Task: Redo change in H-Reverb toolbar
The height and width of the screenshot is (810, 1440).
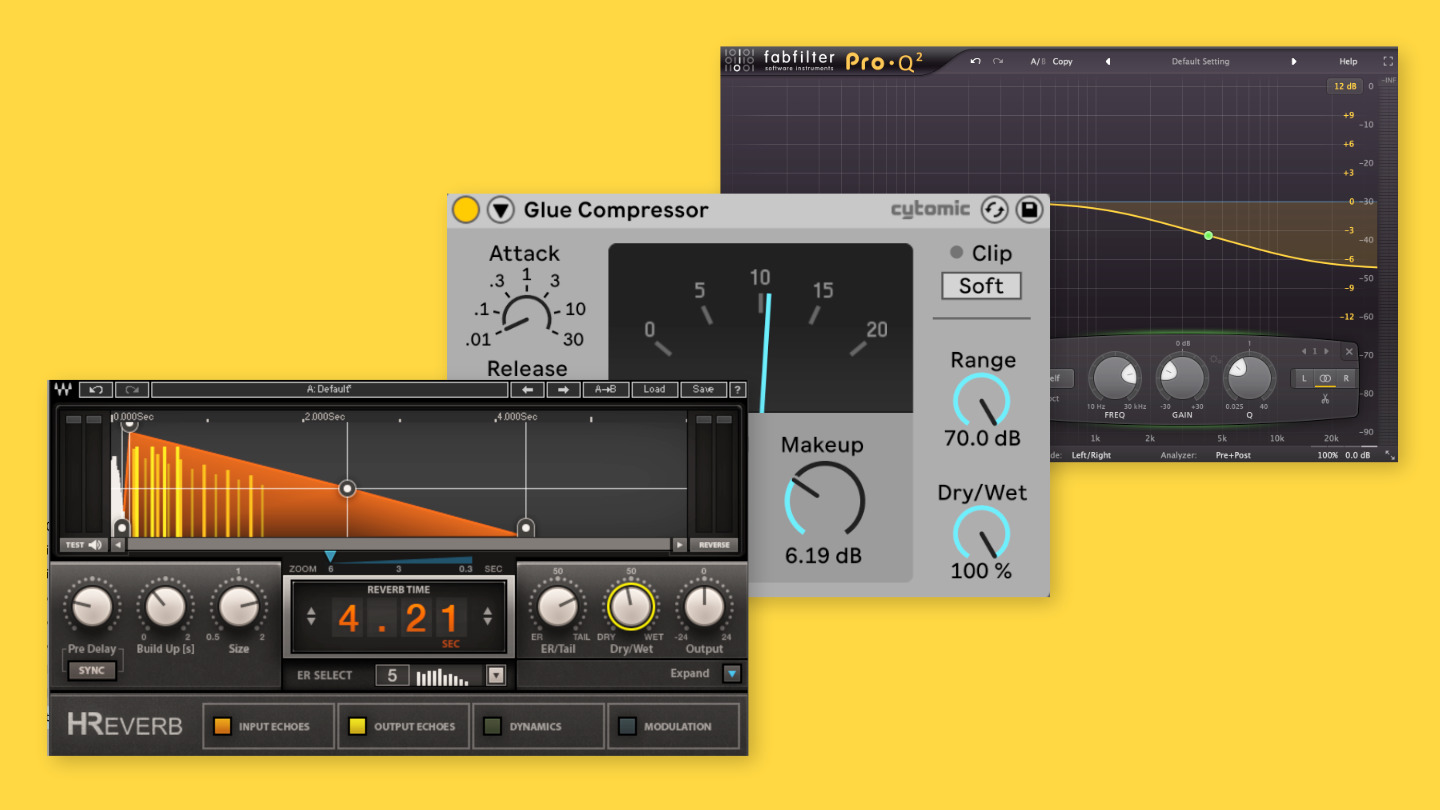Action: tap(131, 390)
